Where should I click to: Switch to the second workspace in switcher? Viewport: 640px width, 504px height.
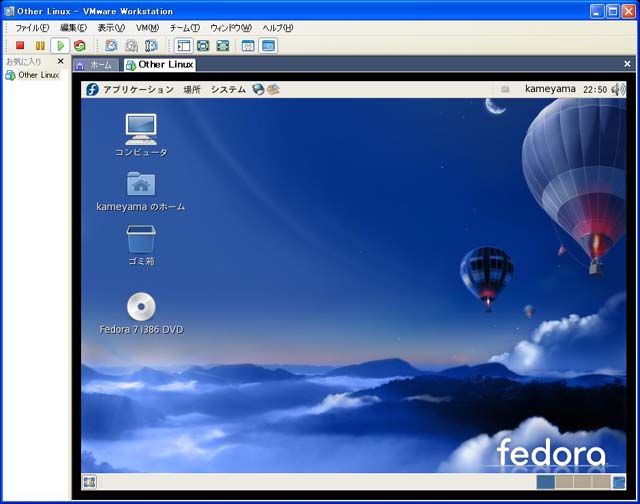(564, 482)
